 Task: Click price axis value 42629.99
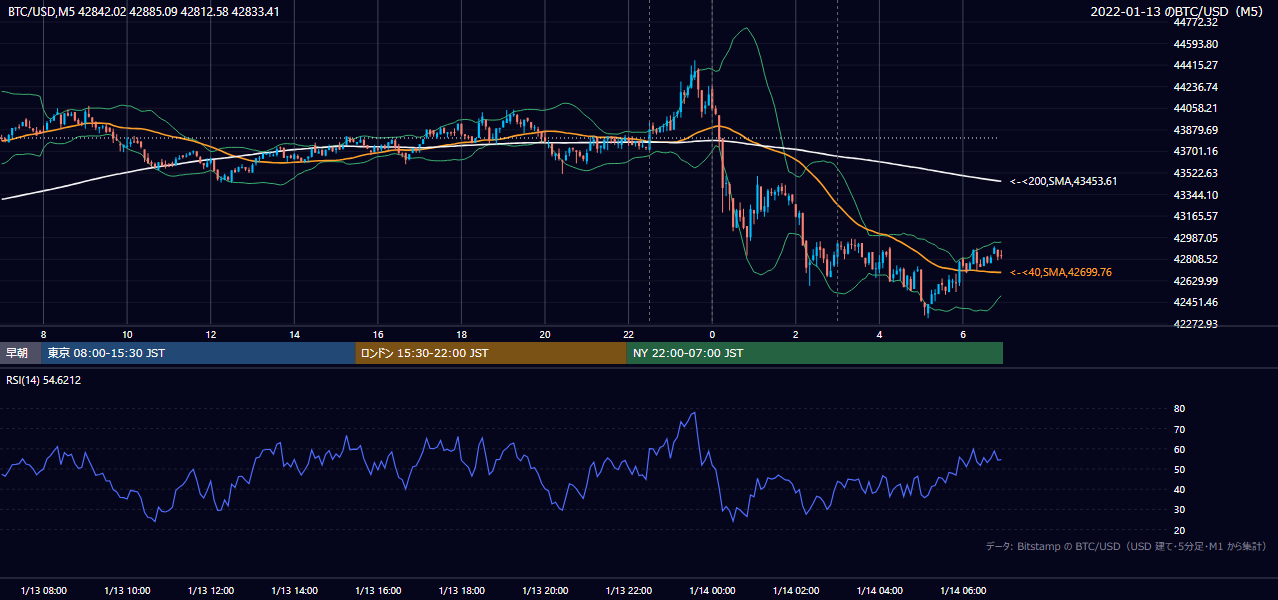[x=1195, y=281]
